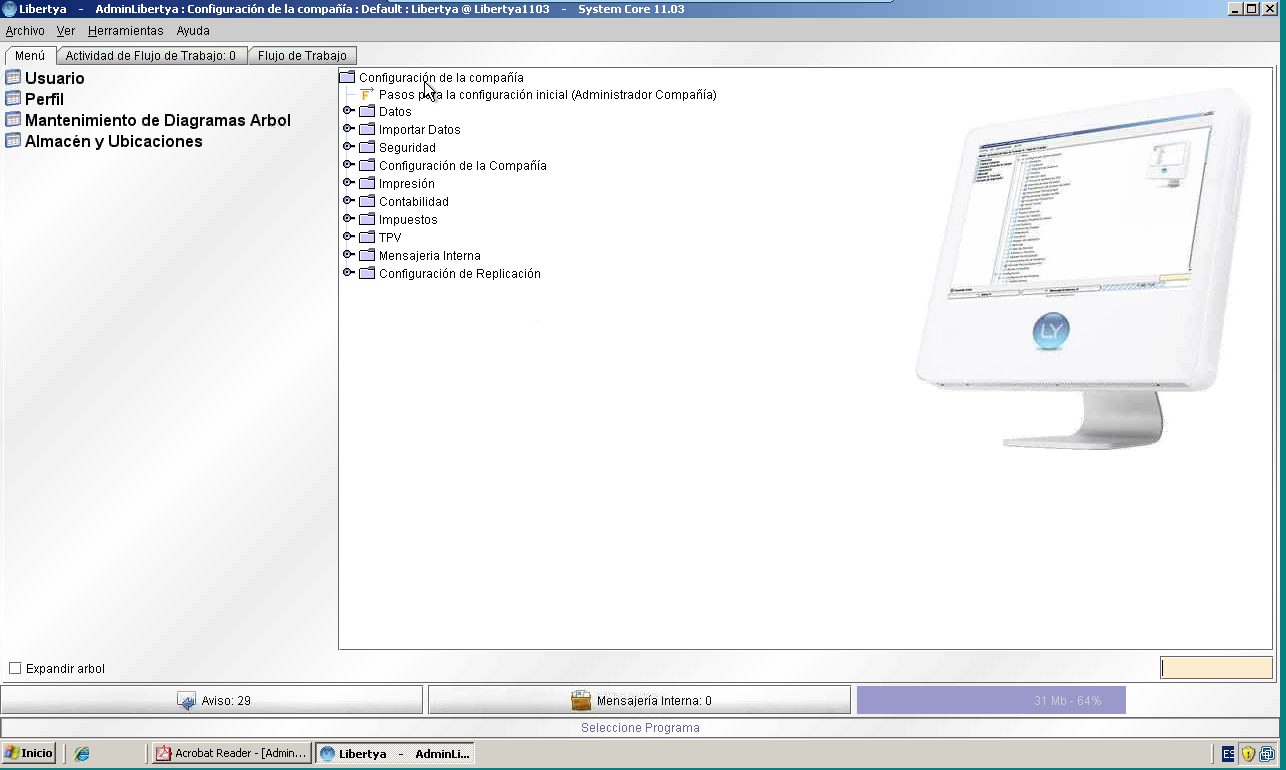The height and width of the screenshot is (770, 1286).
Task: Click the Contabilidad folder icon
Action: tap(367, 202)
